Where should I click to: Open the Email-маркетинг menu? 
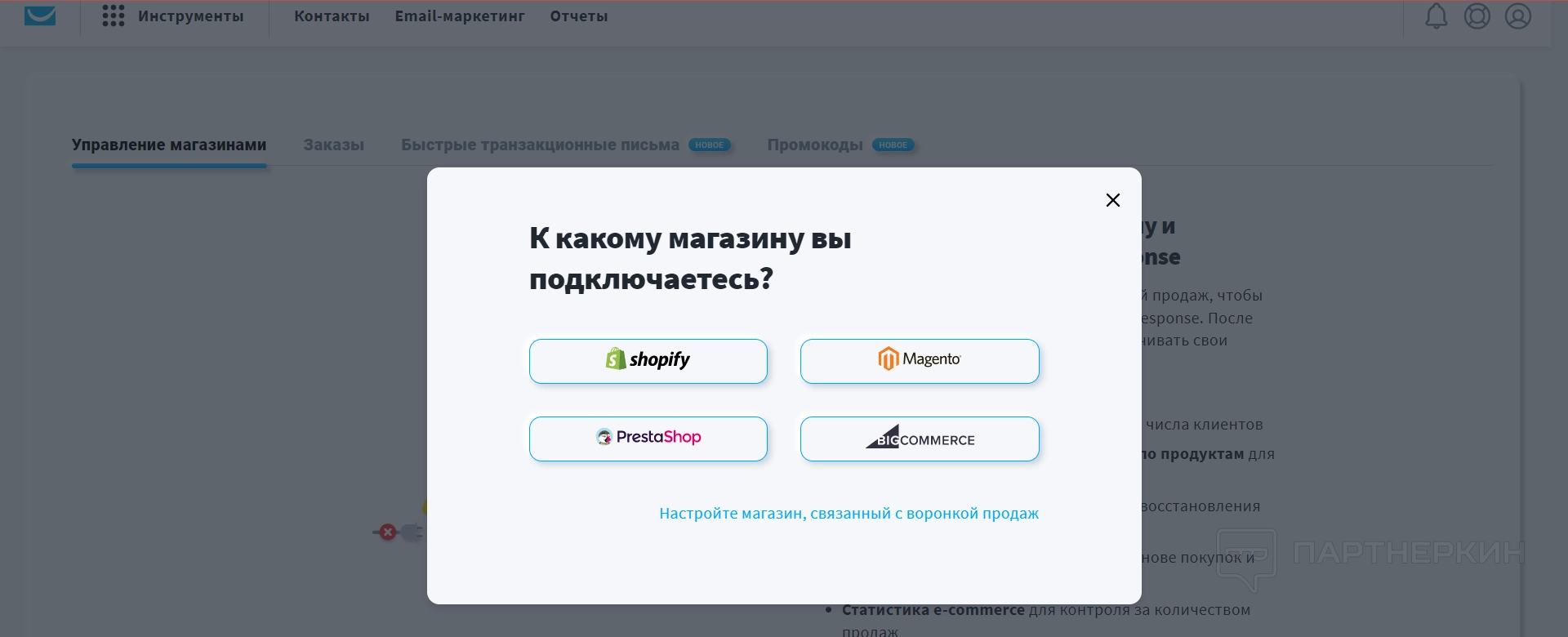click(x=460, y=16)
